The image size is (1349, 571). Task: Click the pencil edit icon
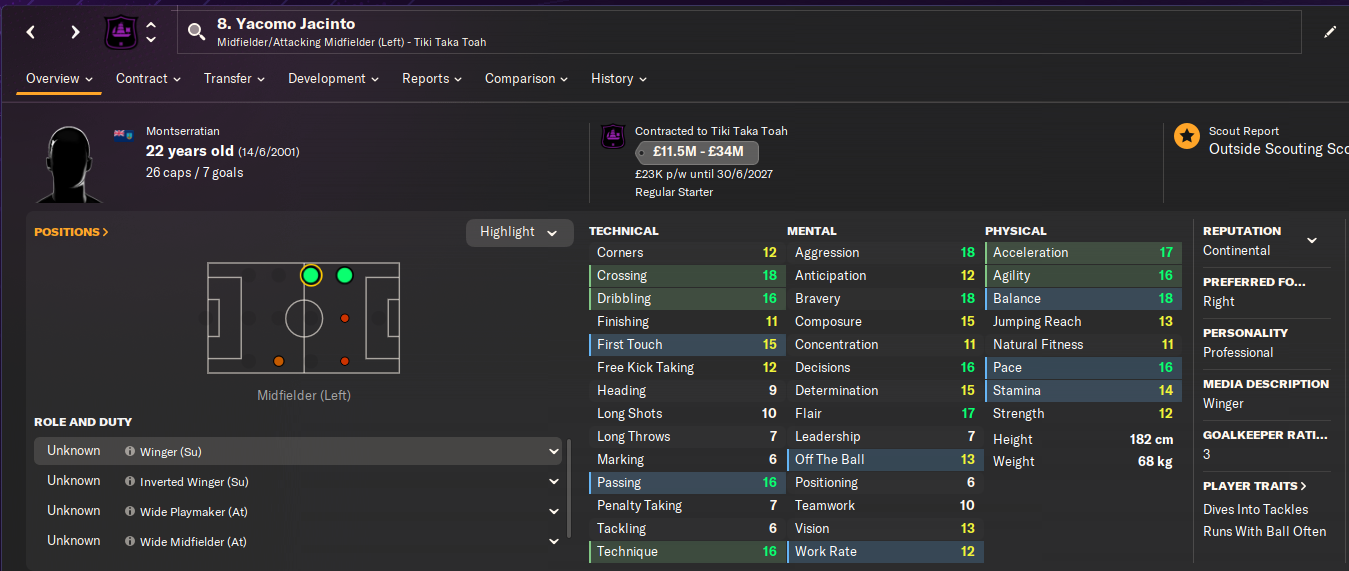pos(1329,32)
